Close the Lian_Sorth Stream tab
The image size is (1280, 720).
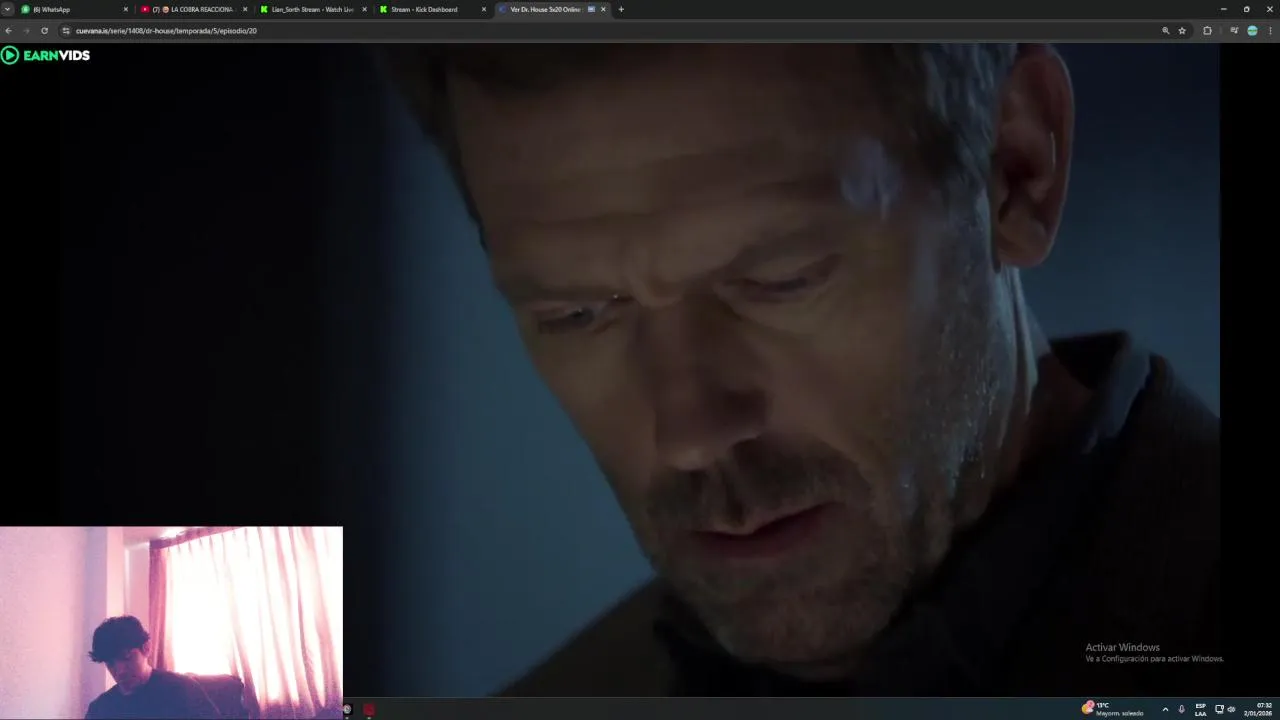[364, 9]
